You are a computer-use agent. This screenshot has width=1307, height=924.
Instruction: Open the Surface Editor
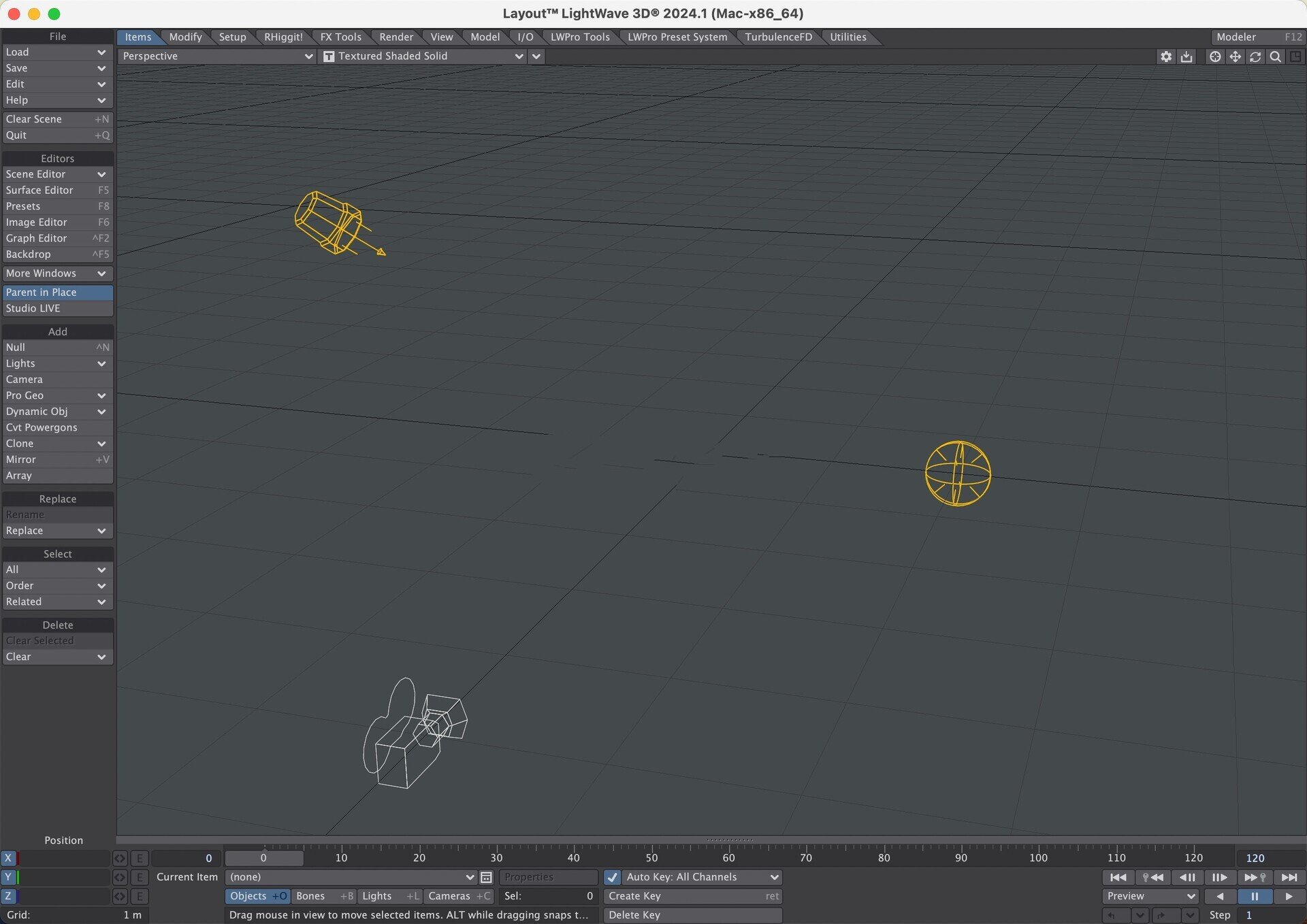point(57,191)
